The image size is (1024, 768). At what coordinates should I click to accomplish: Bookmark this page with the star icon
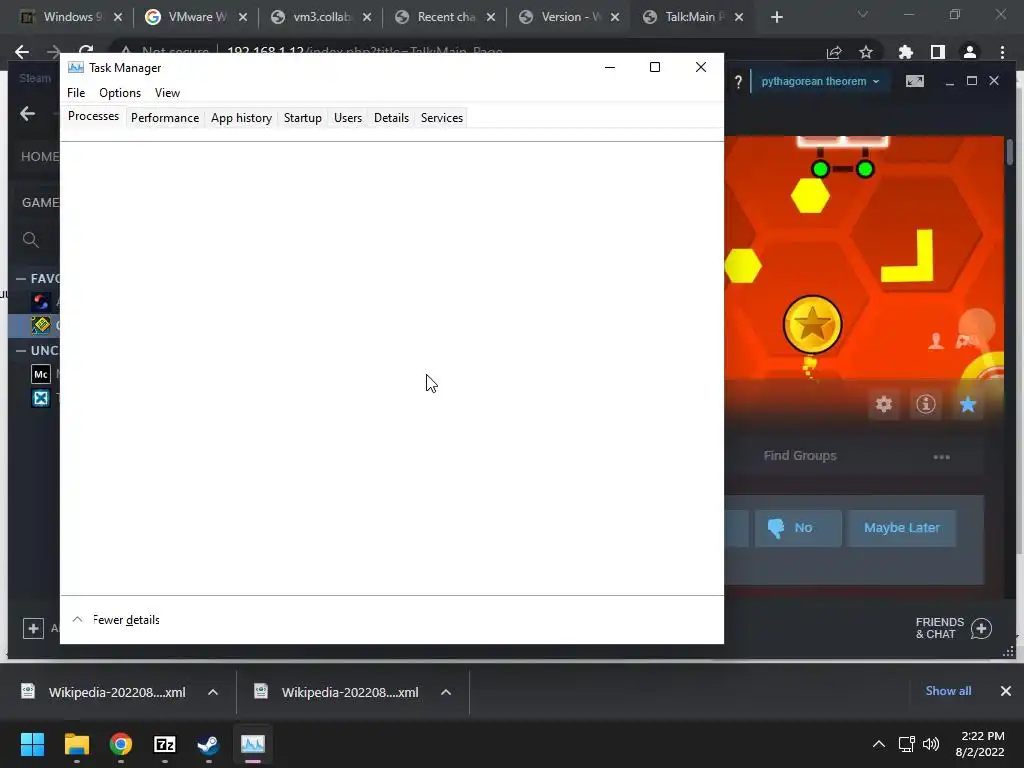866,52
